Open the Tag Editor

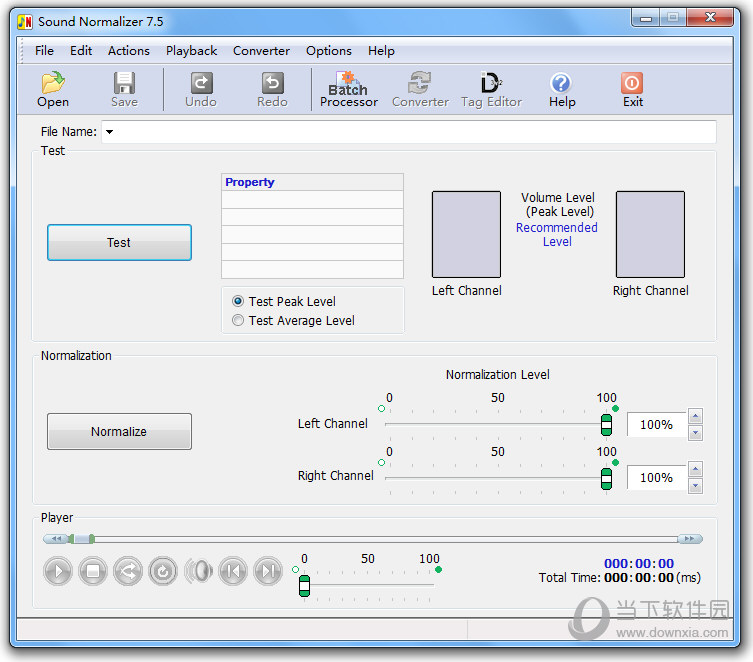click(491, 89)
